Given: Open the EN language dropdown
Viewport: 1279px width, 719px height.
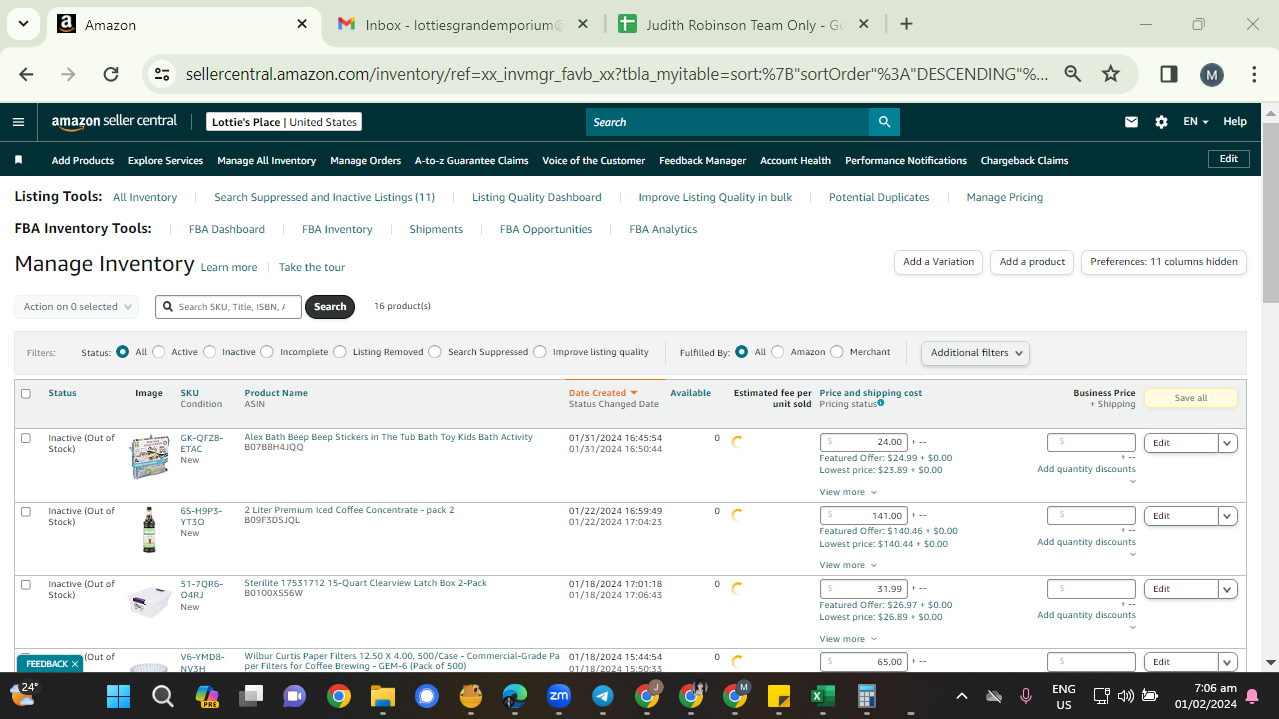Looking at the screenshot, I should (x=1196, y=122).
